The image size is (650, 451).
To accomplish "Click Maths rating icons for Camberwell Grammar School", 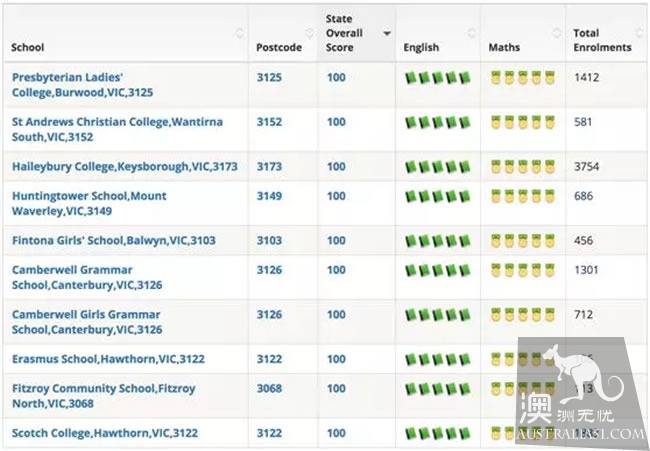I will 523,270.
